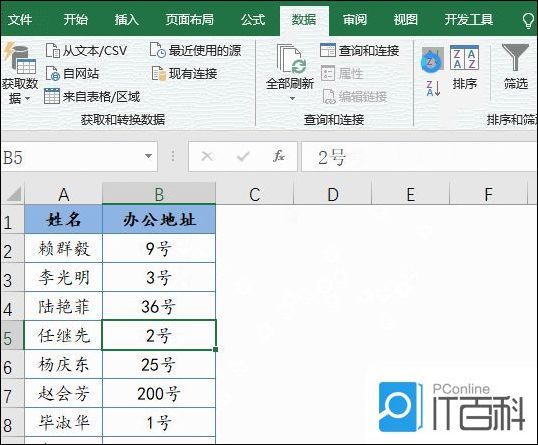This screenshot has width=538, height=445.
Task: Click inside the formula bar showing 2号
Action: pyautogui.click(x=419, y=157)
